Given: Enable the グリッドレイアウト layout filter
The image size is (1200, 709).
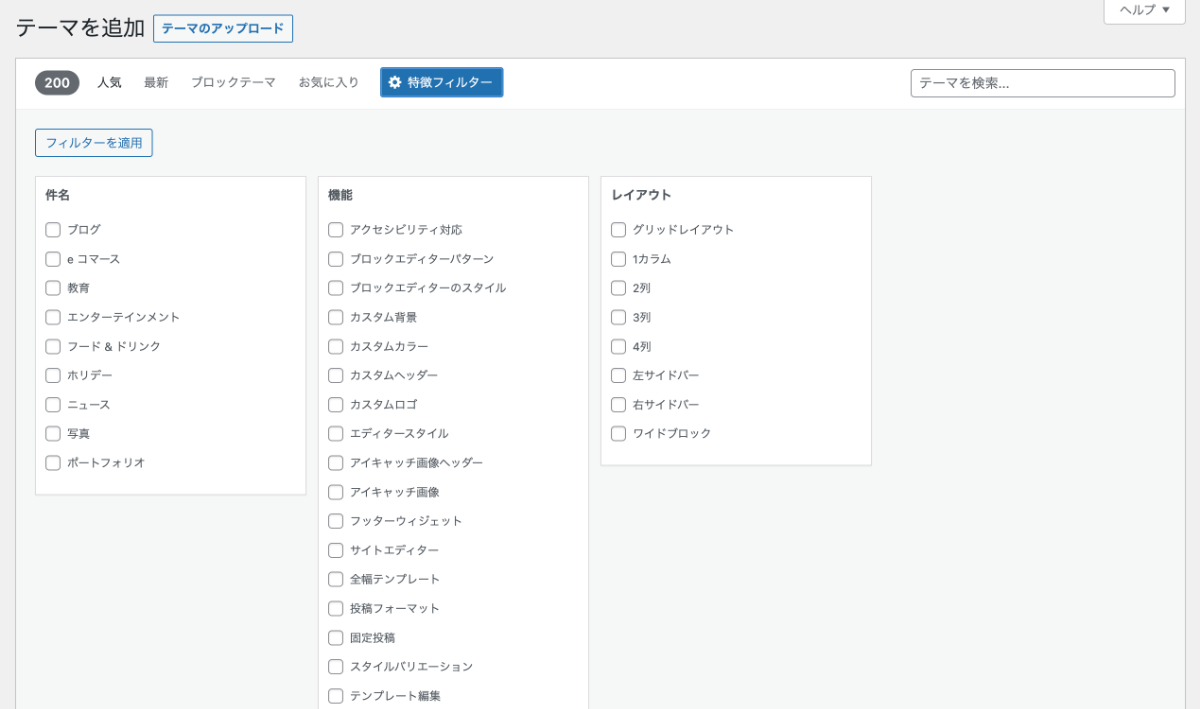Looking at the screenshot, I should tap(619, 230).
